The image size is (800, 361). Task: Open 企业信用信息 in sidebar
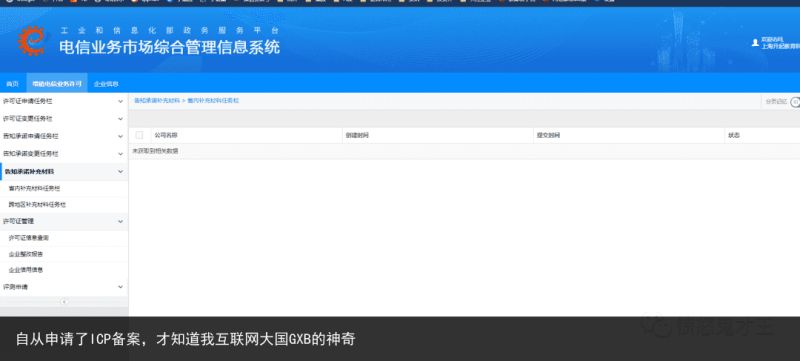pyautogui.click(x=26, y=270)
